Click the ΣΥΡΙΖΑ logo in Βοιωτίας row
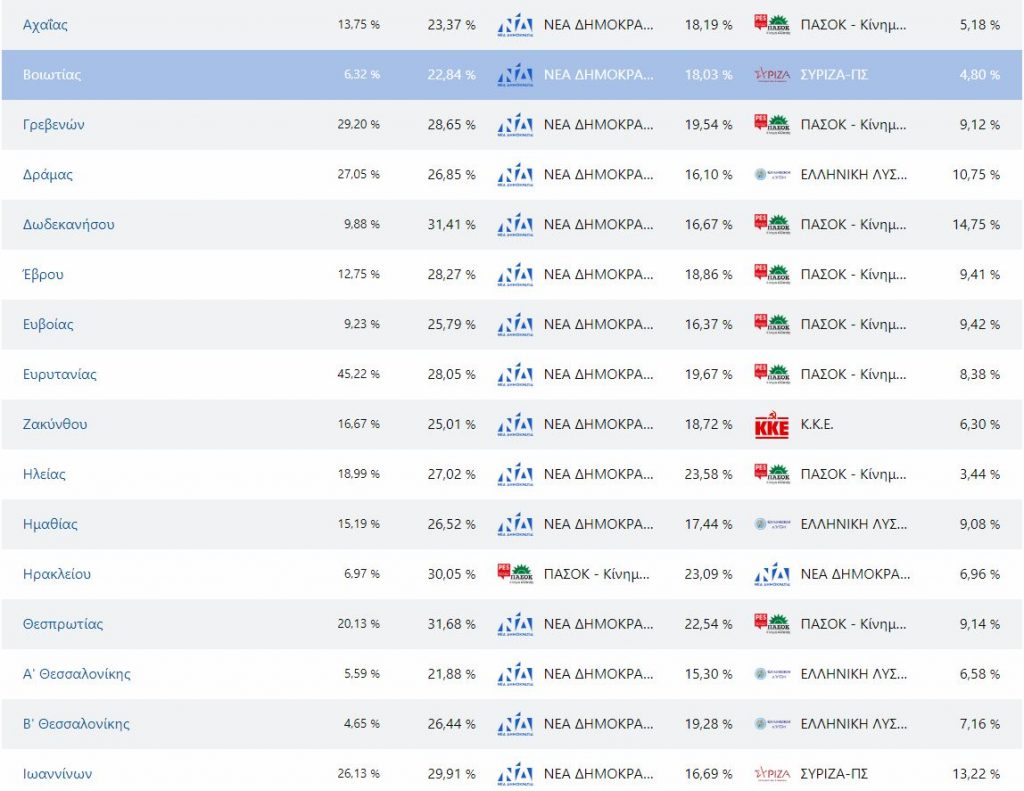The height and width of the screenshot is (791, 1024). 772,75
